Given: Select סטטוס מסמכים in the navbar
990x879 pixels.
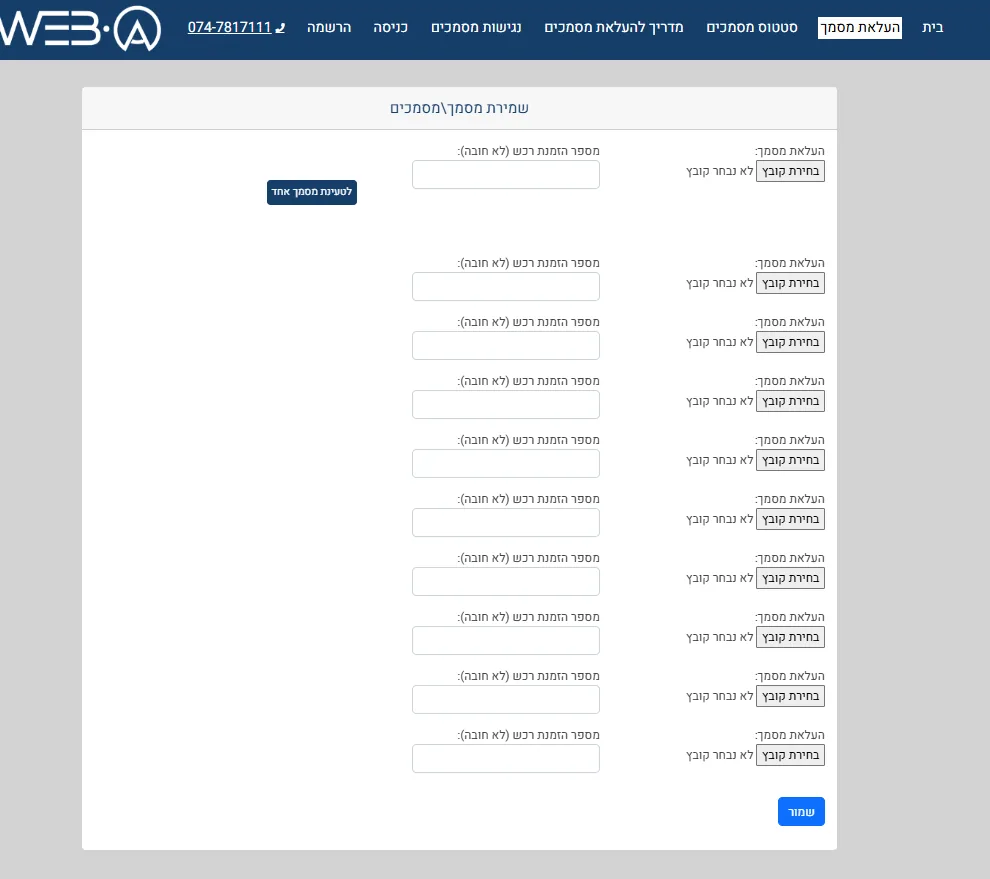Looking at the screenshot, I should (751, 27).
